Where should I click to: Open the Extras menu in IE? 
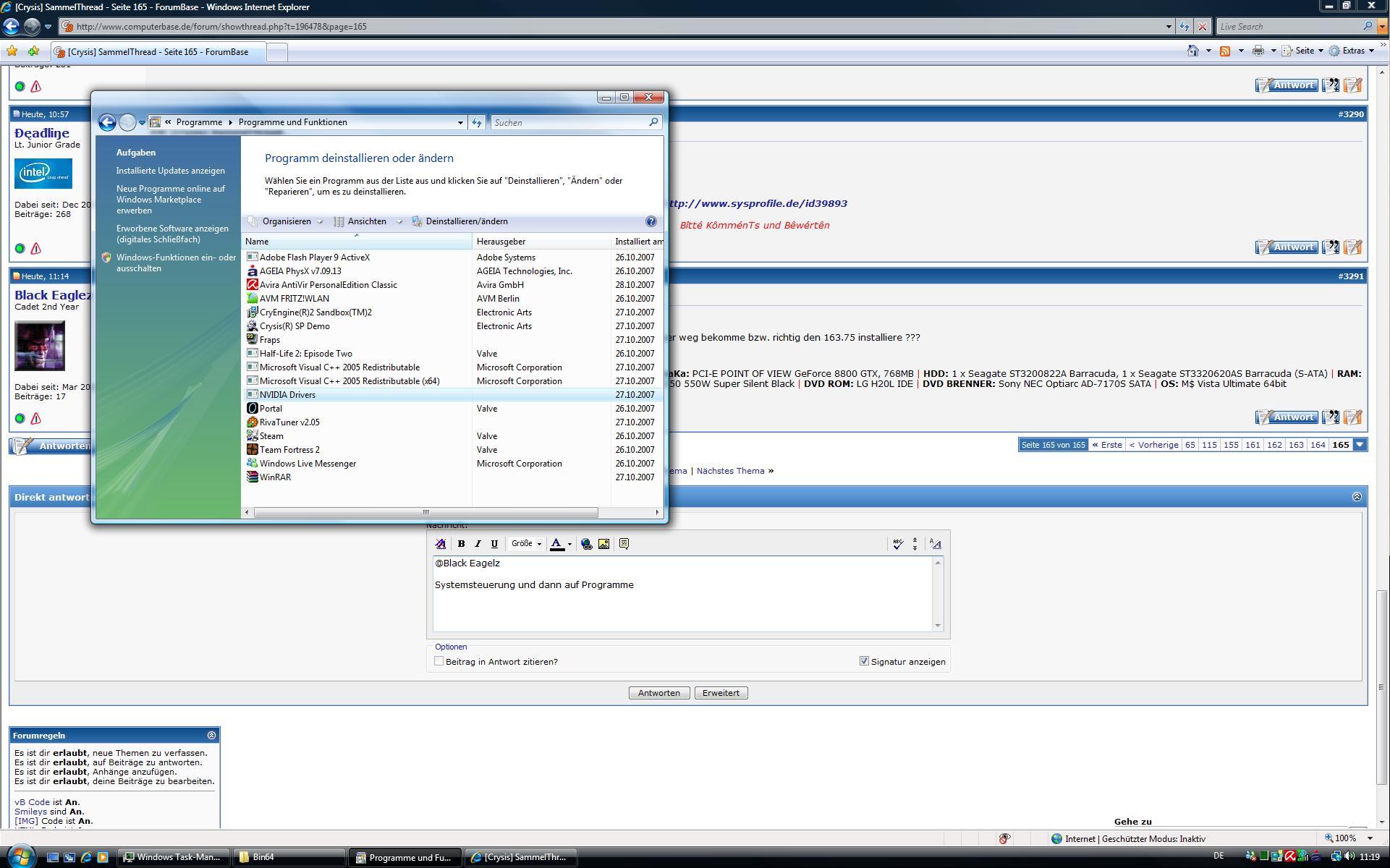(x=1354, y=51)
